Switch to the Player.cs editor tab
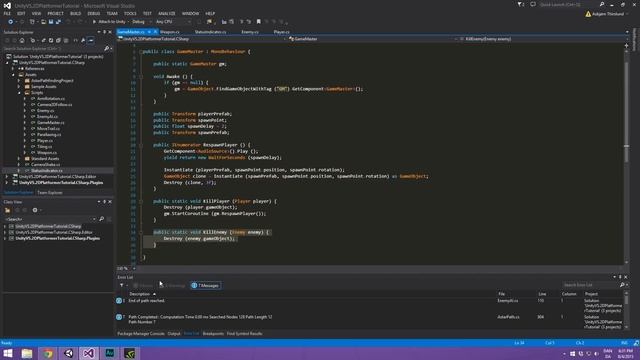The height and width of the screenshot is (360, 640). click(282, 32)
